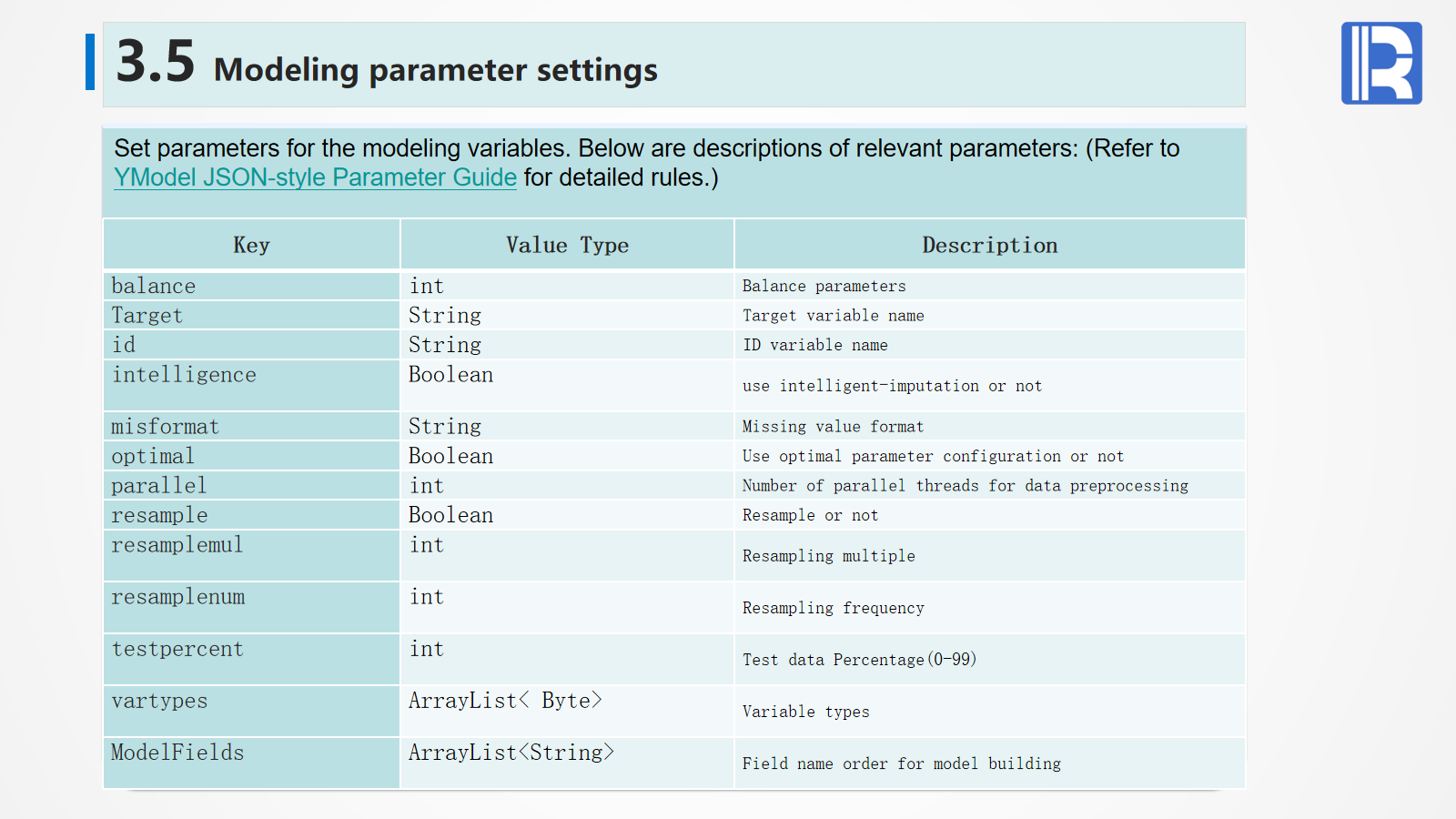Screen dimensions: 1456x819
Task: Select the parallel key cell
Action: click(158, 486)
